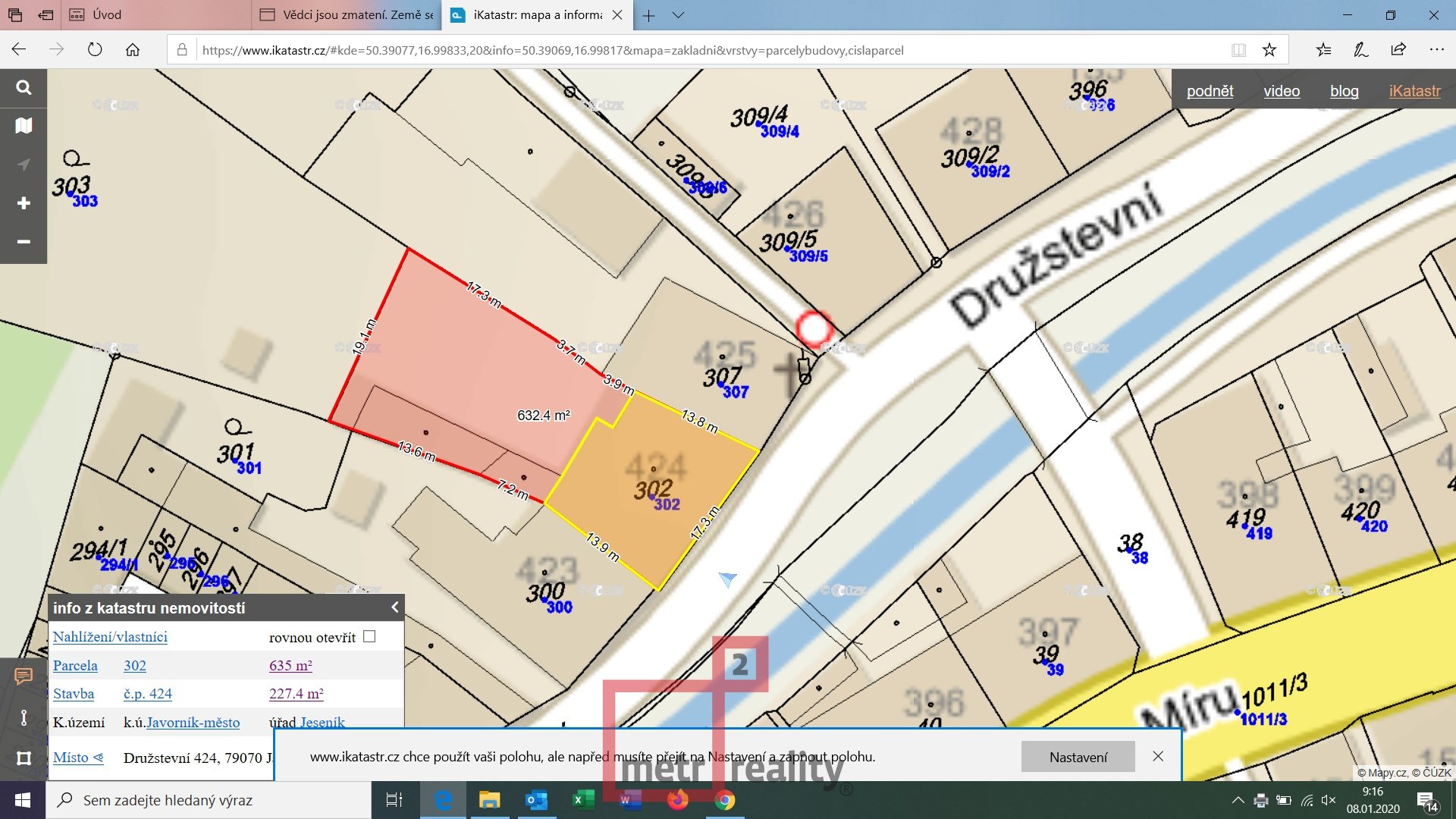Open a new browser tab
Screen dimensions: 1456x819
coord(648,15)
